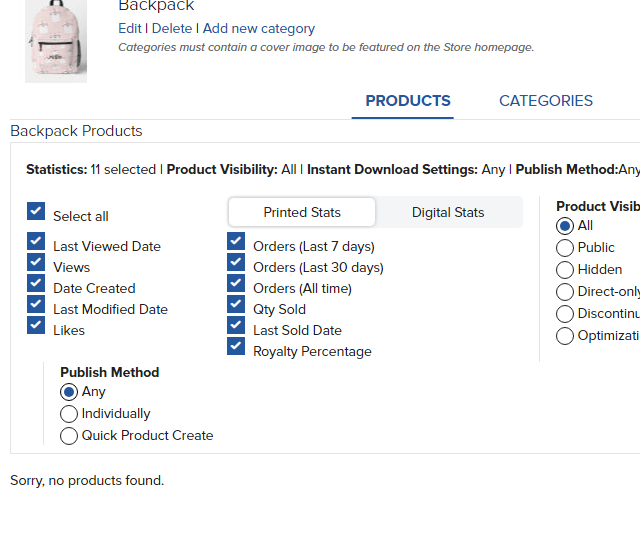Select Individually publish method
Screen dimensions: 640x555
69,414
